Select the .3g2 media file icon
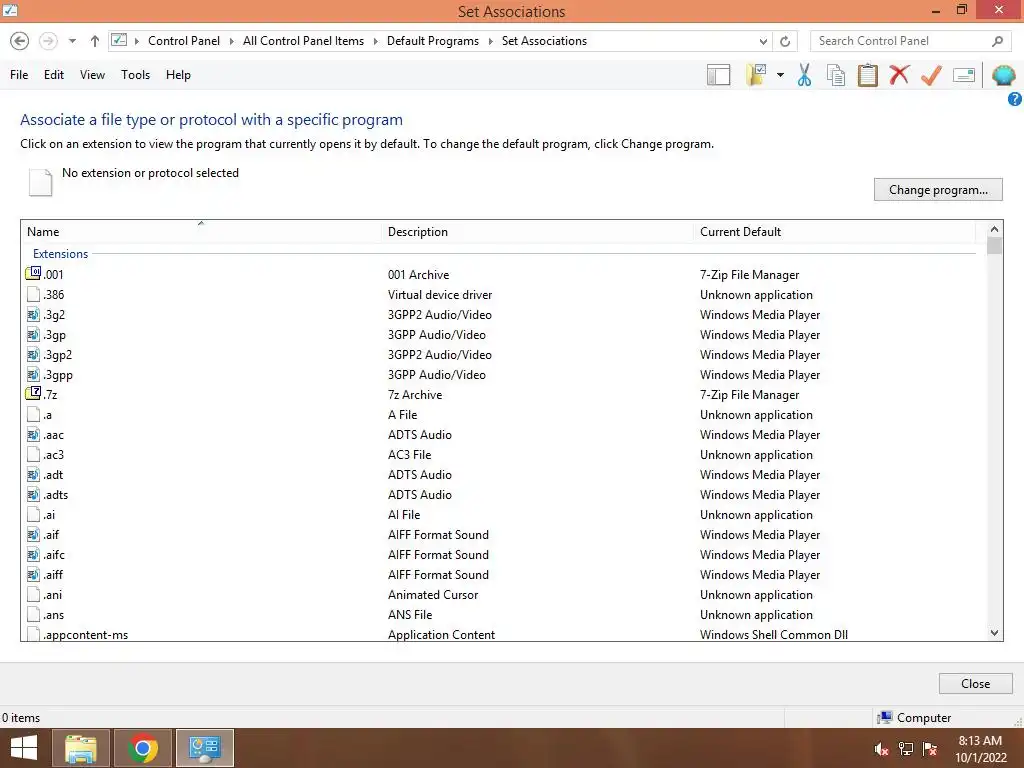Viewport: 1024px width, 768px height. coord(33,315)
